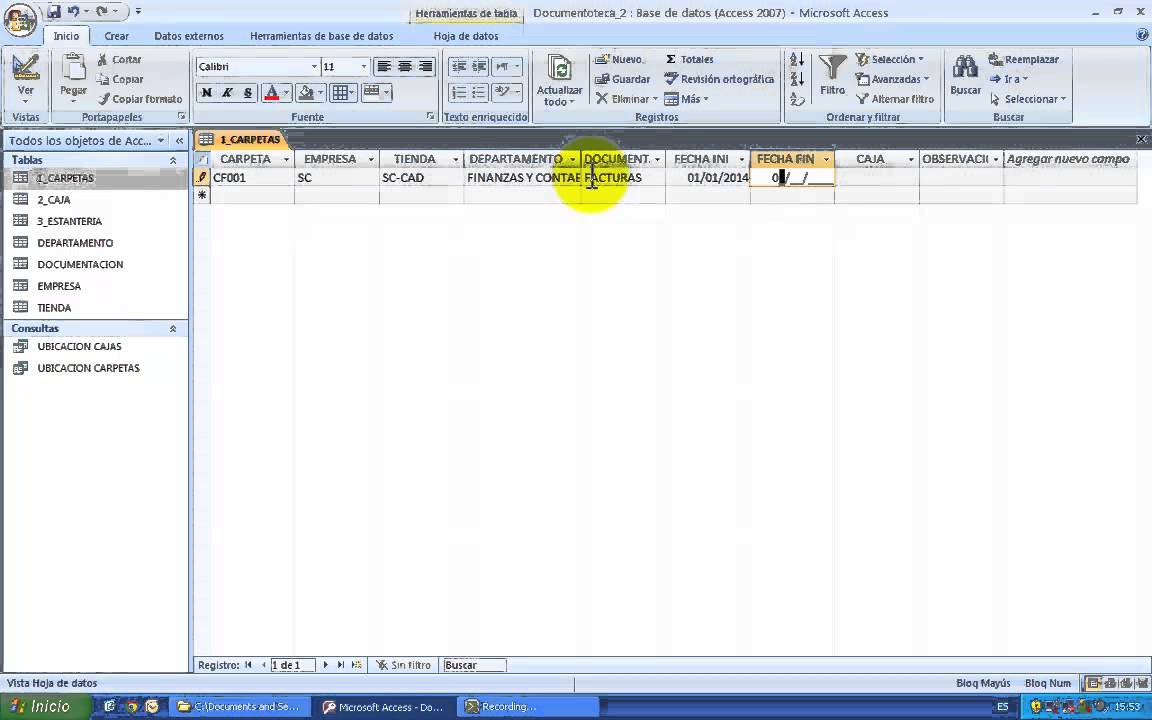Toggle the Totales row
Image resolution: width=1152 pixels, height=720 pixels.
tap(689, 59)
